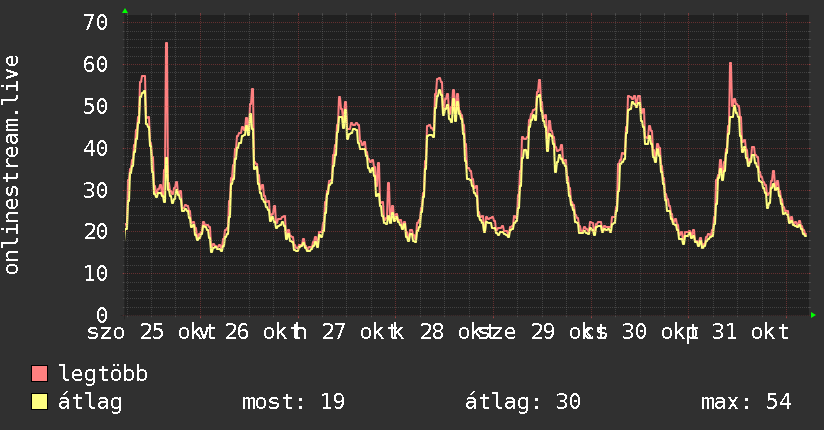Click the y-axis label 20
Viewport: 824px width, 430px height.
tap(96, 232)
